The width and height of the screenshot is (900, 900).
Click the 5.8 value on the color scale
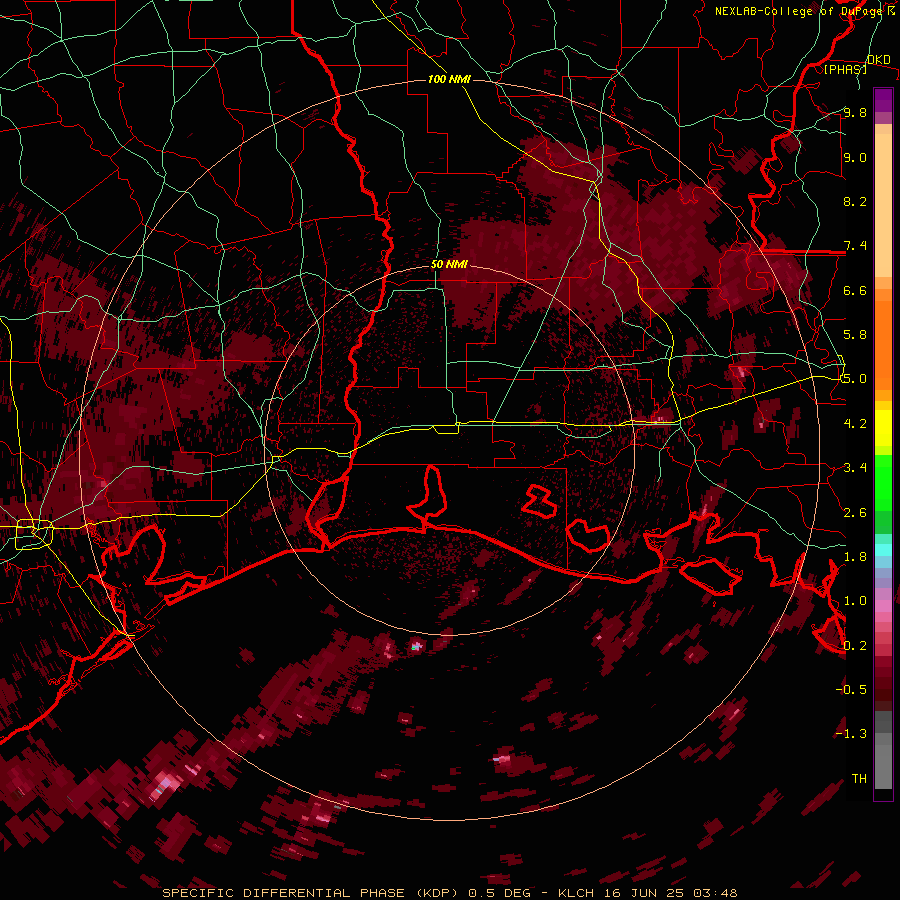(855, 335)
